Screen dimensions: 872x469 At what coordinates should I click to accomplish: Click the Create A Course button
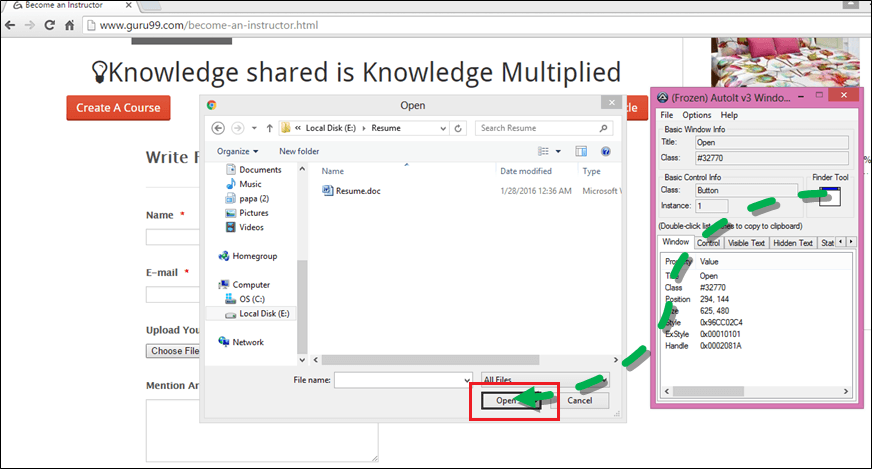coord(118,108)
